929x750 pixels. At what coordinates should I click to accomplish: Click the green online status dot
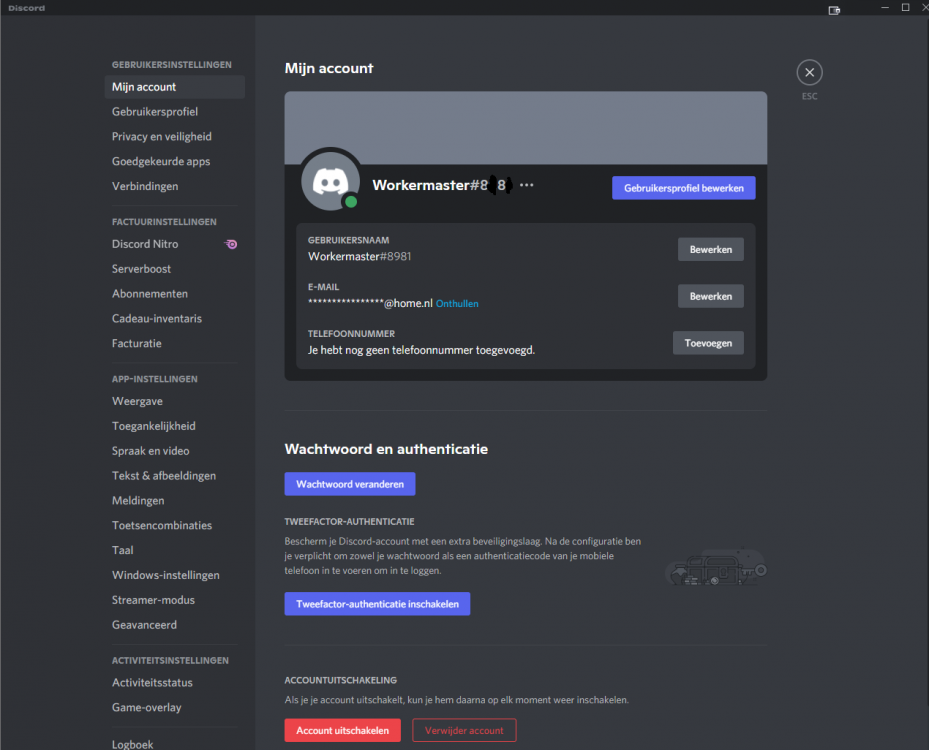351,201
